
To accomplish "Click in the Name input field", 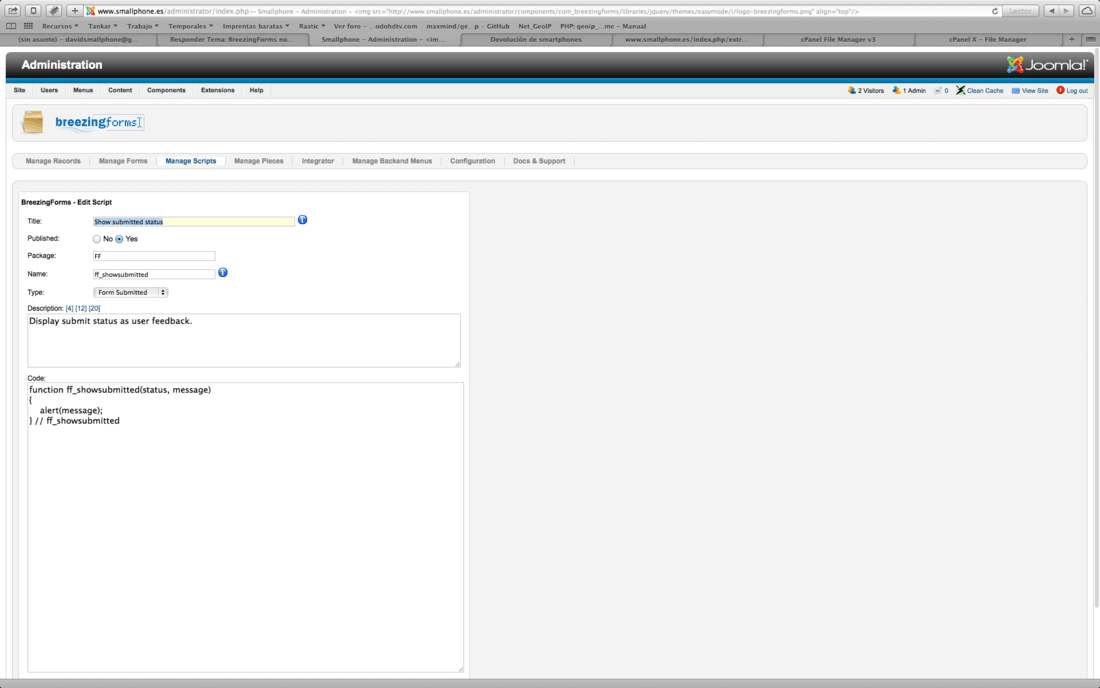I will [154, 274].
